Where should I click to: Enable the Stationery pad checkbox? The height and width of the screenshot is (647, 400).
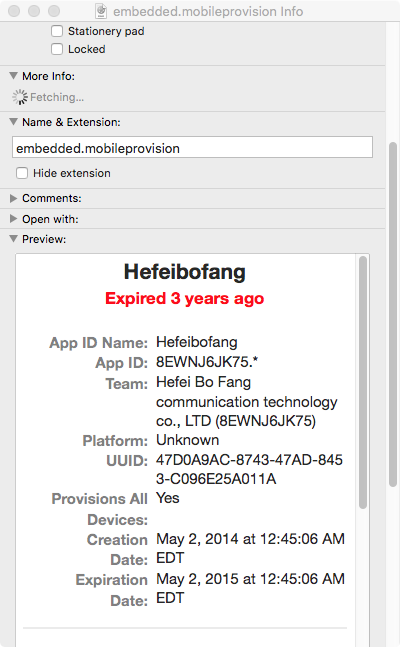[x=57, y=31]
